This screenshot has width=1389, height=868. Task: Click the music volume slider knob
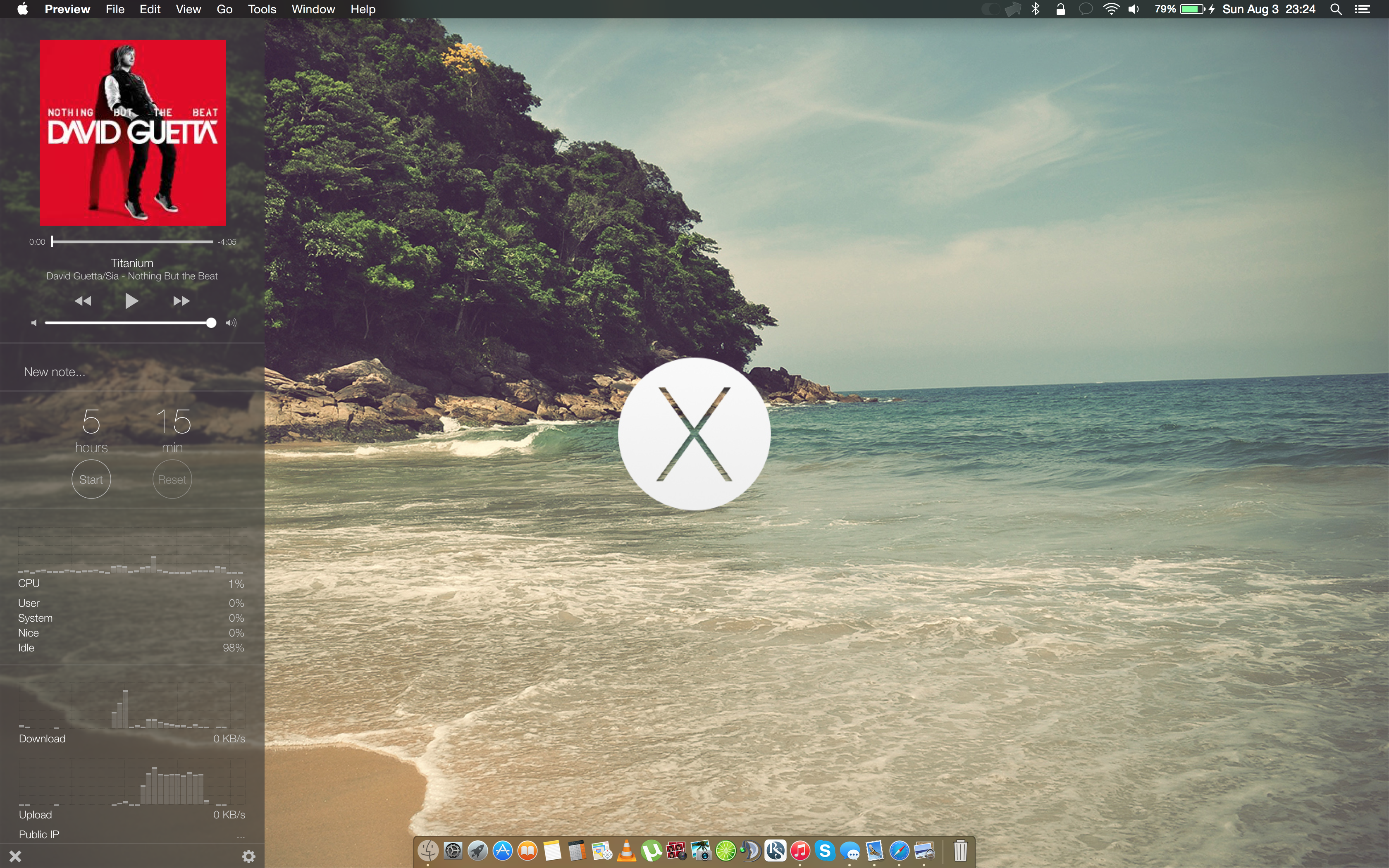pos(211,323)
